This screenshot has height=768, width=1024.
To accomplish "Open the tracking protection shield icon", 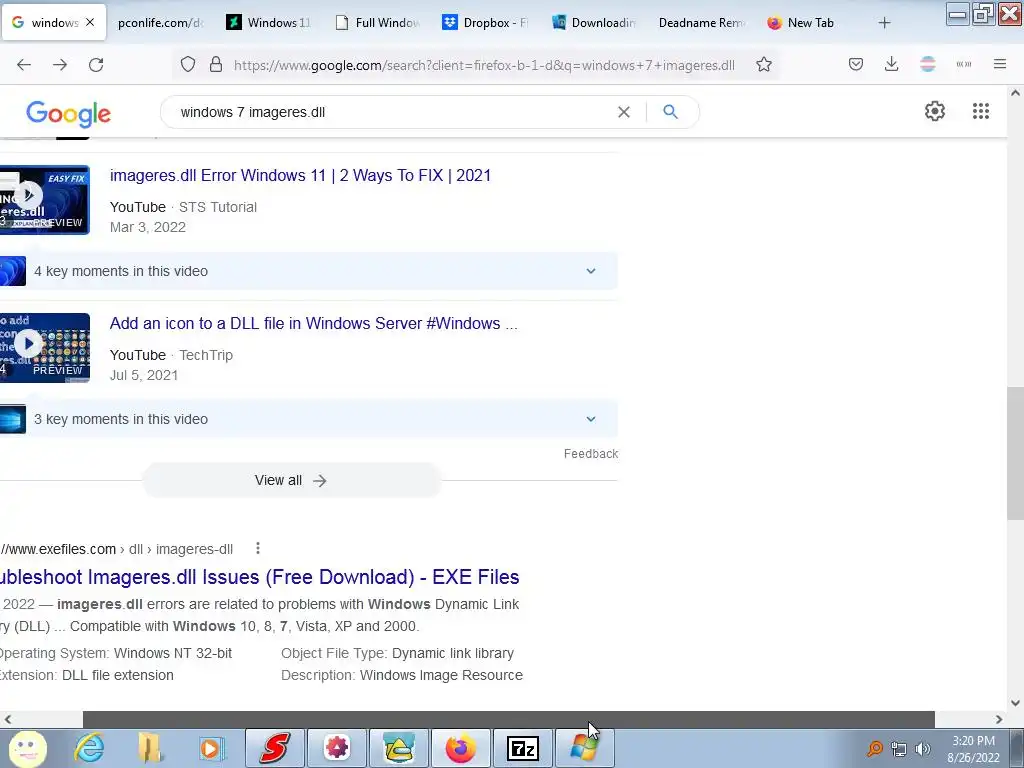I will coord(188,65).
